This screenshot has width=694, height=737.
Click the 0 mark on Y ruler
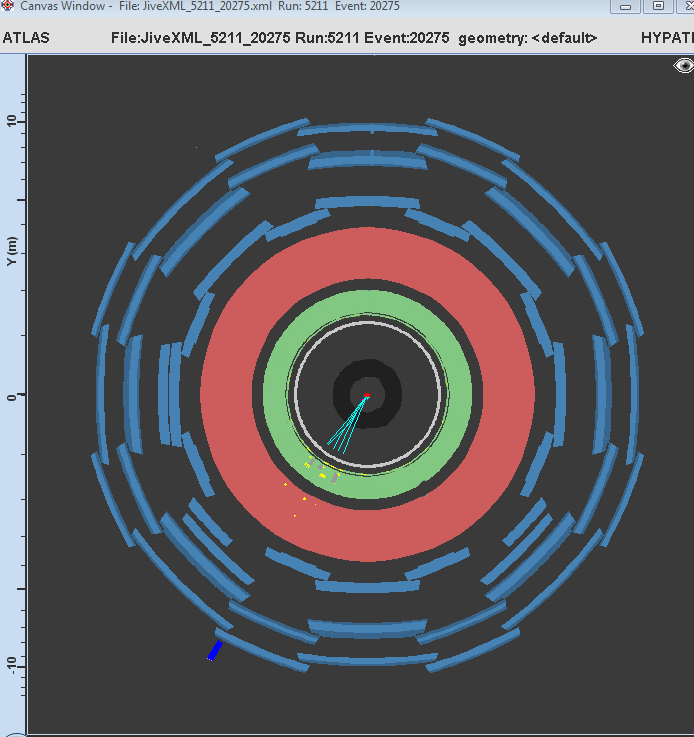13,396
